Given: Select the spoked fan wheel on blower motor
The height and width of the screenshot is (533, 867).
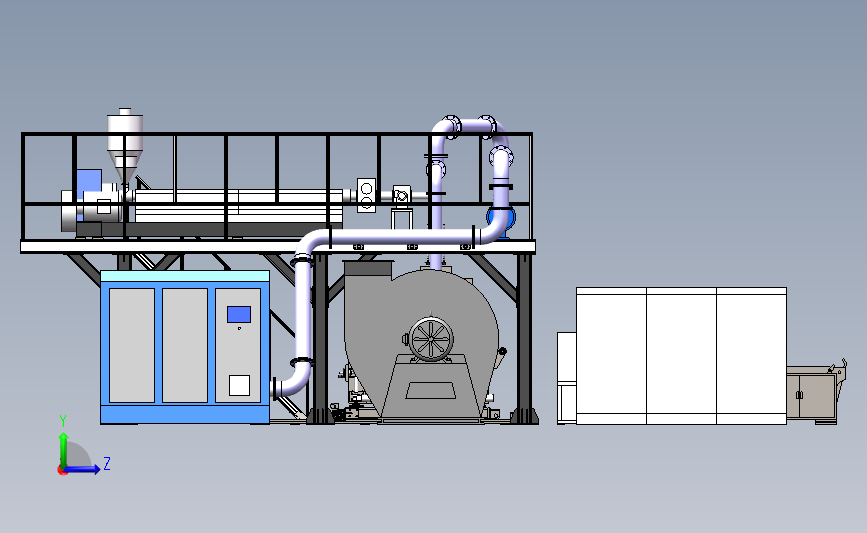Looking at the screenshot, I should (431, 339).
